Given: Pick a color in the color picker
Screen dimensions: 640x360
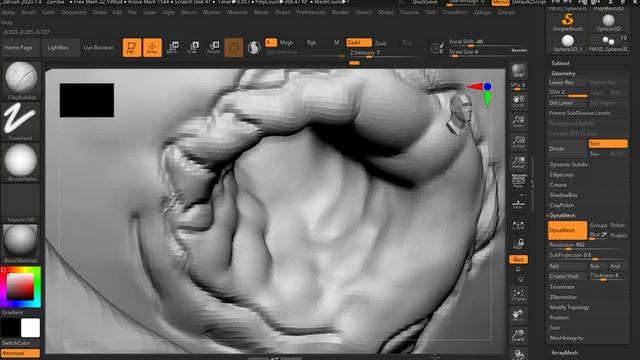Looking at the screenshot, I should coord(20,287).
